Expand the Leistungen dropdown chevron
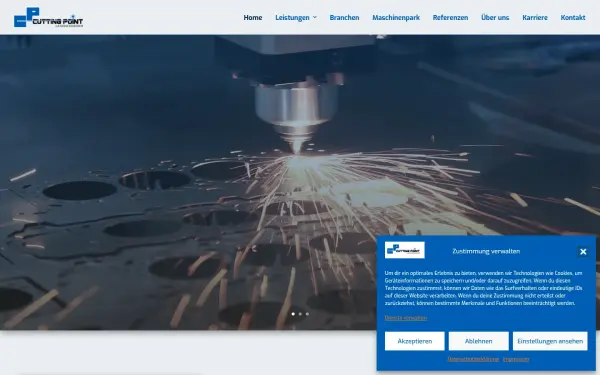This screenshot has width=600, height=375. 315,17
